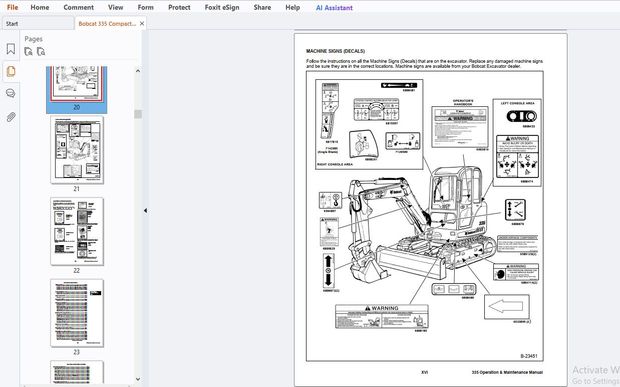Open the Bookmarks panel icon
620x387 pixels.
11,49
